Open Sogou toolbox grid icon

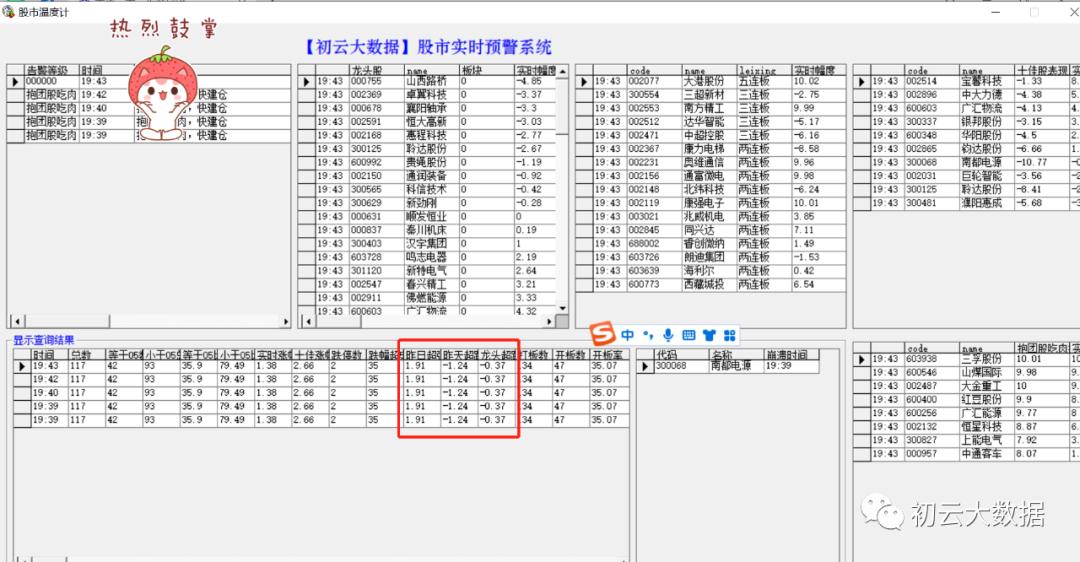tap(729, 335)
